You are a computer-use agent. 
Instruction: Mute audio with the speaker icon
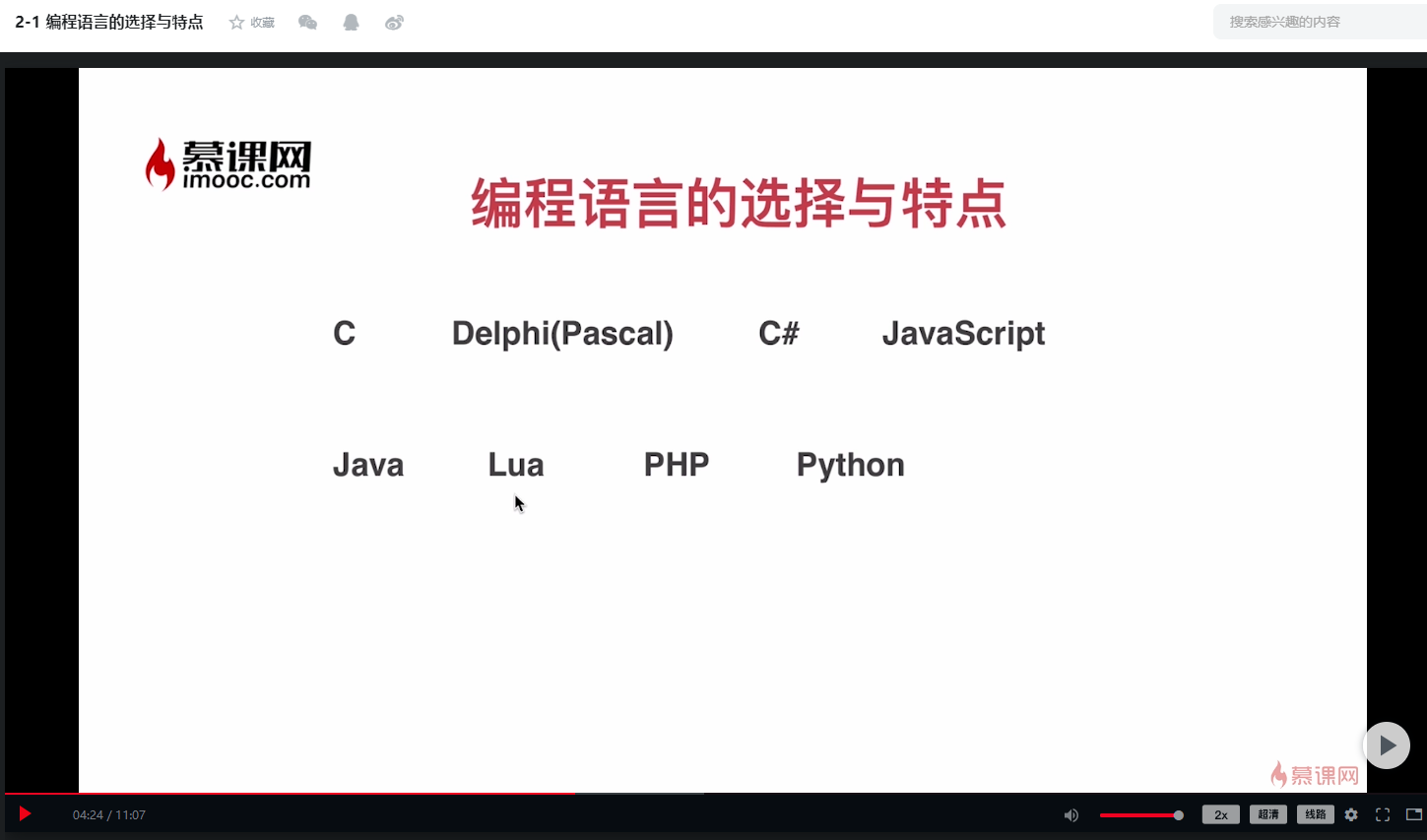[1071, 815]
